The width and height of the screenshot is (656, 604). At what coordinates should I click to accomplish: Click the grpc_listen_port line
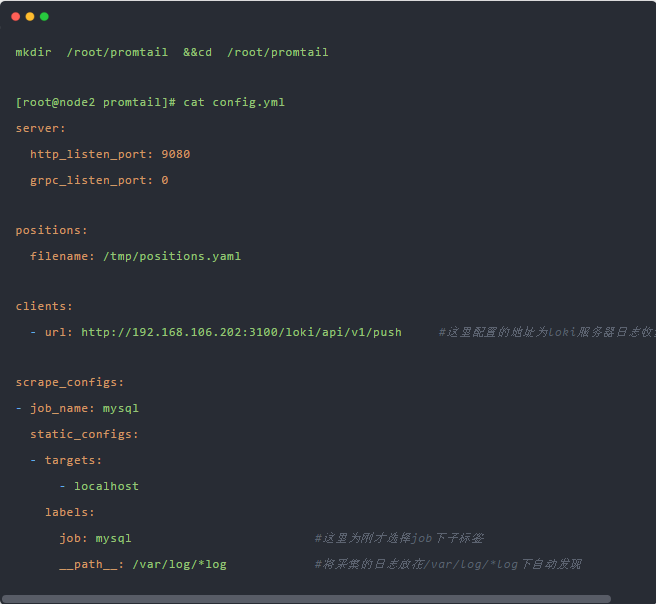tap(99, 180)
